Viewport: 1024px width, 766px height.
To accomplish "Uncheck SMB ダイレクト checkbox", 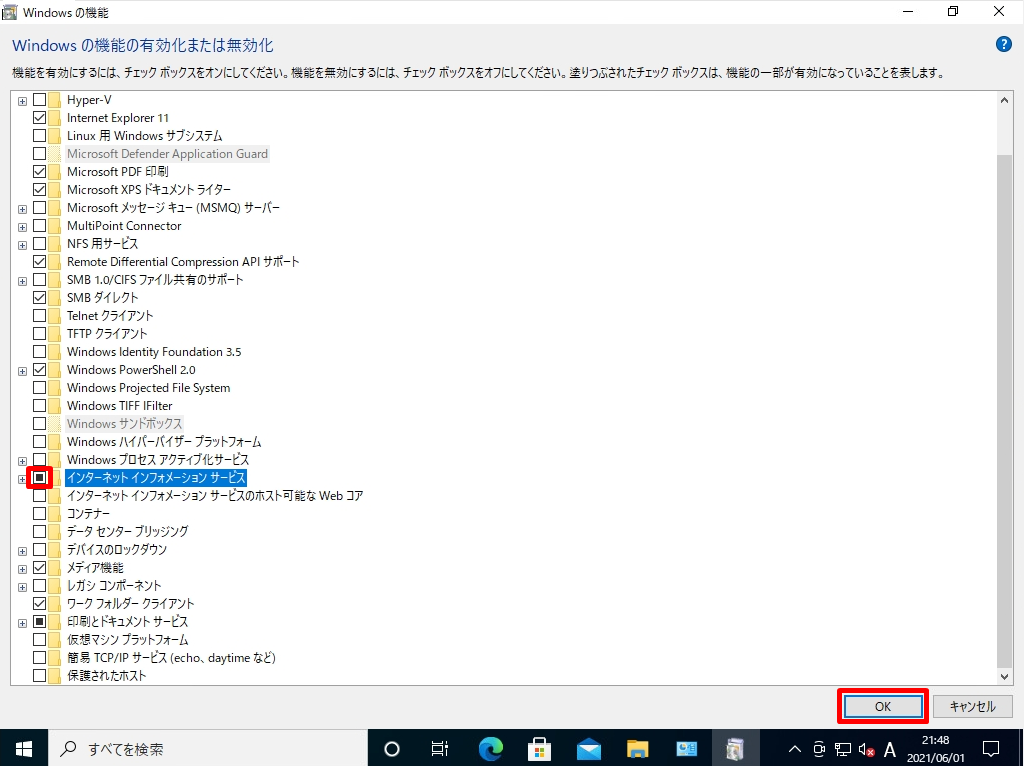I will (x=39, y=298).
